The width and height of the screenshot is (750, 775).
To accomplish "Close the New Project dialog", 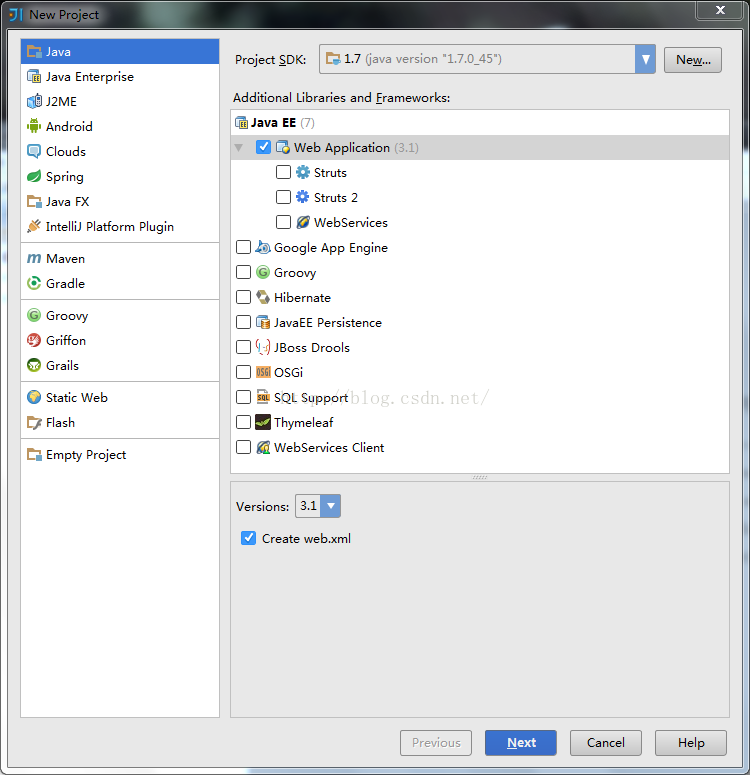I will tap(720, 10).
